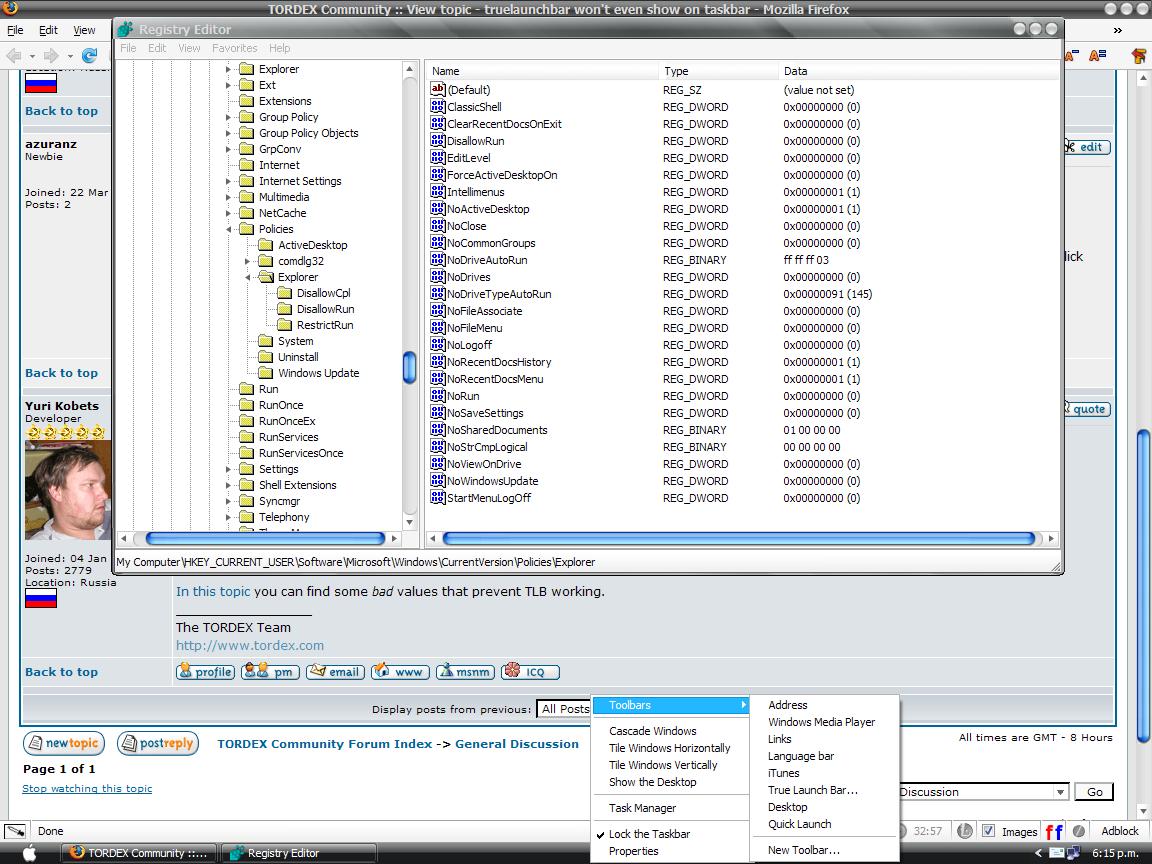Viewport: 1152px width, 864px height.
Task: Click the post reply button
Action: 157,744
